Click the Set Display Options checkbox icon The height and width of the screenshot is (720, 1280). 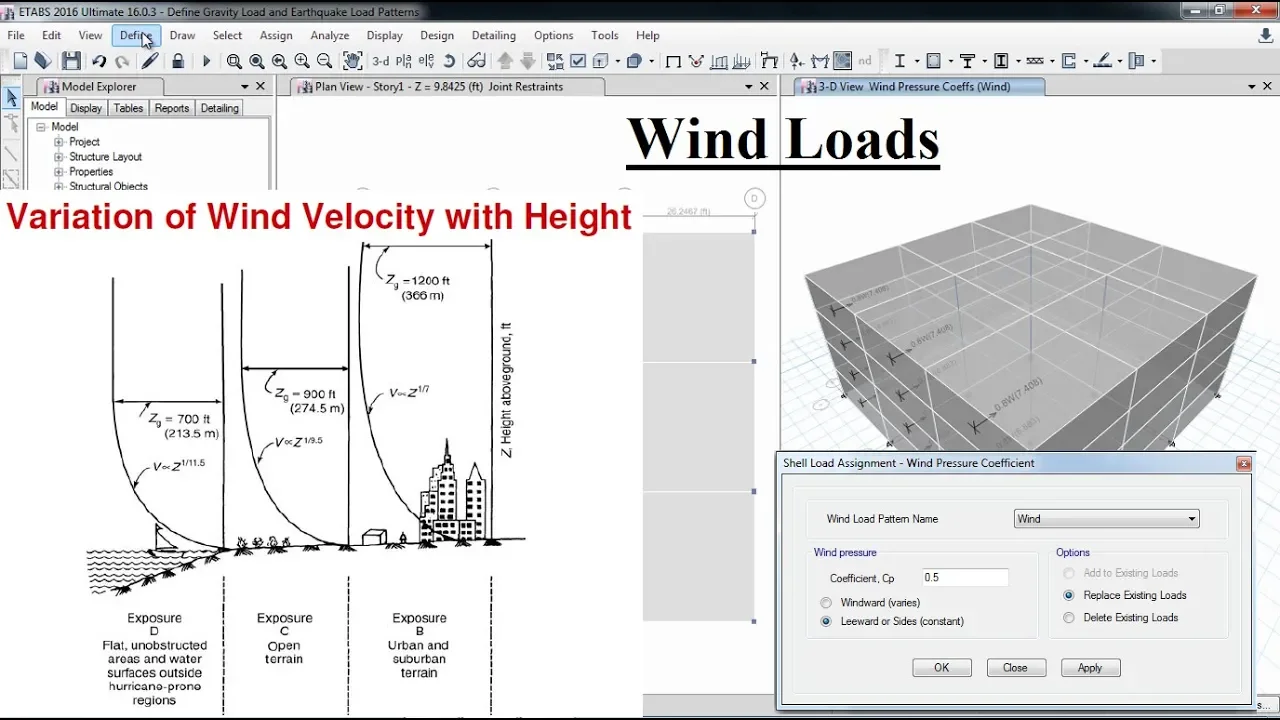pyautogui.click(x=578, y=61)
